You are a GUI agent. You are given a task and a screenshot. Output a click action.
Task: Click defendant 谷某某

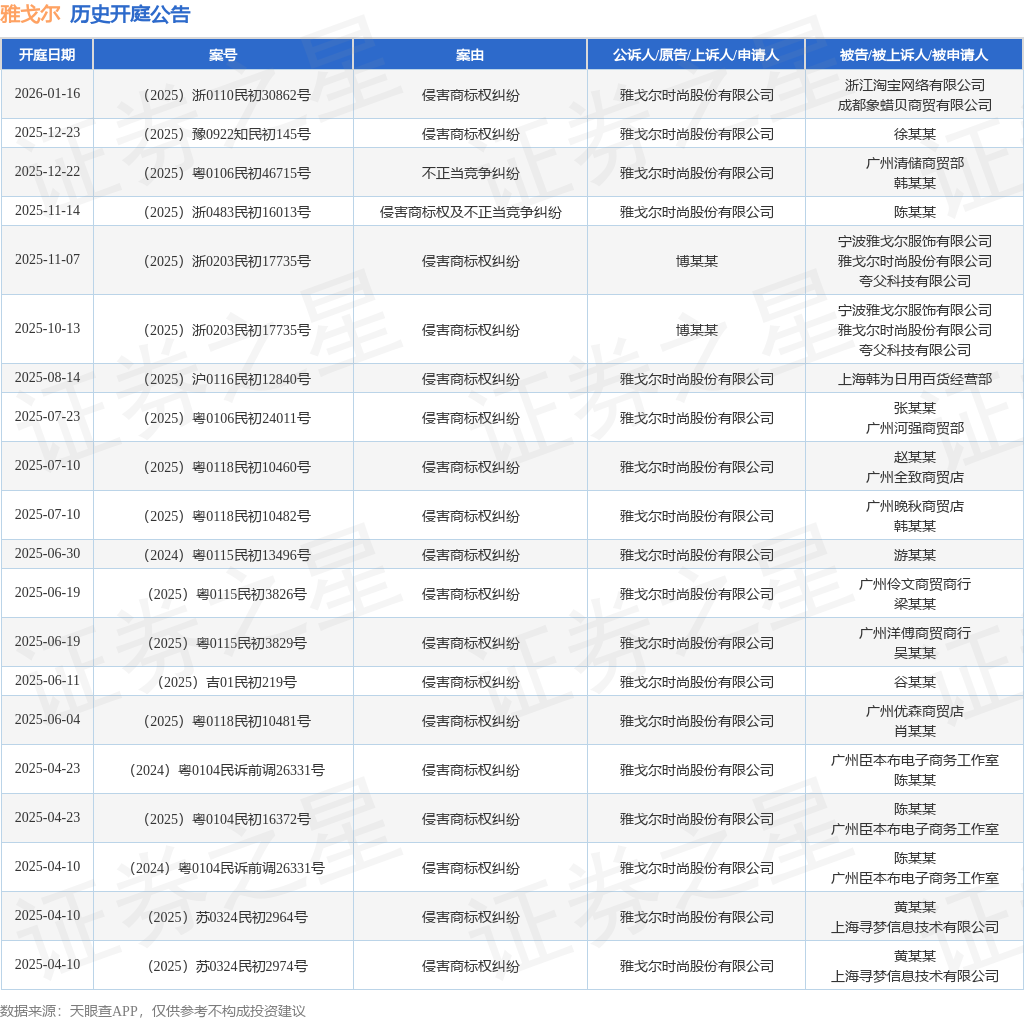click(x=914, y=683)
